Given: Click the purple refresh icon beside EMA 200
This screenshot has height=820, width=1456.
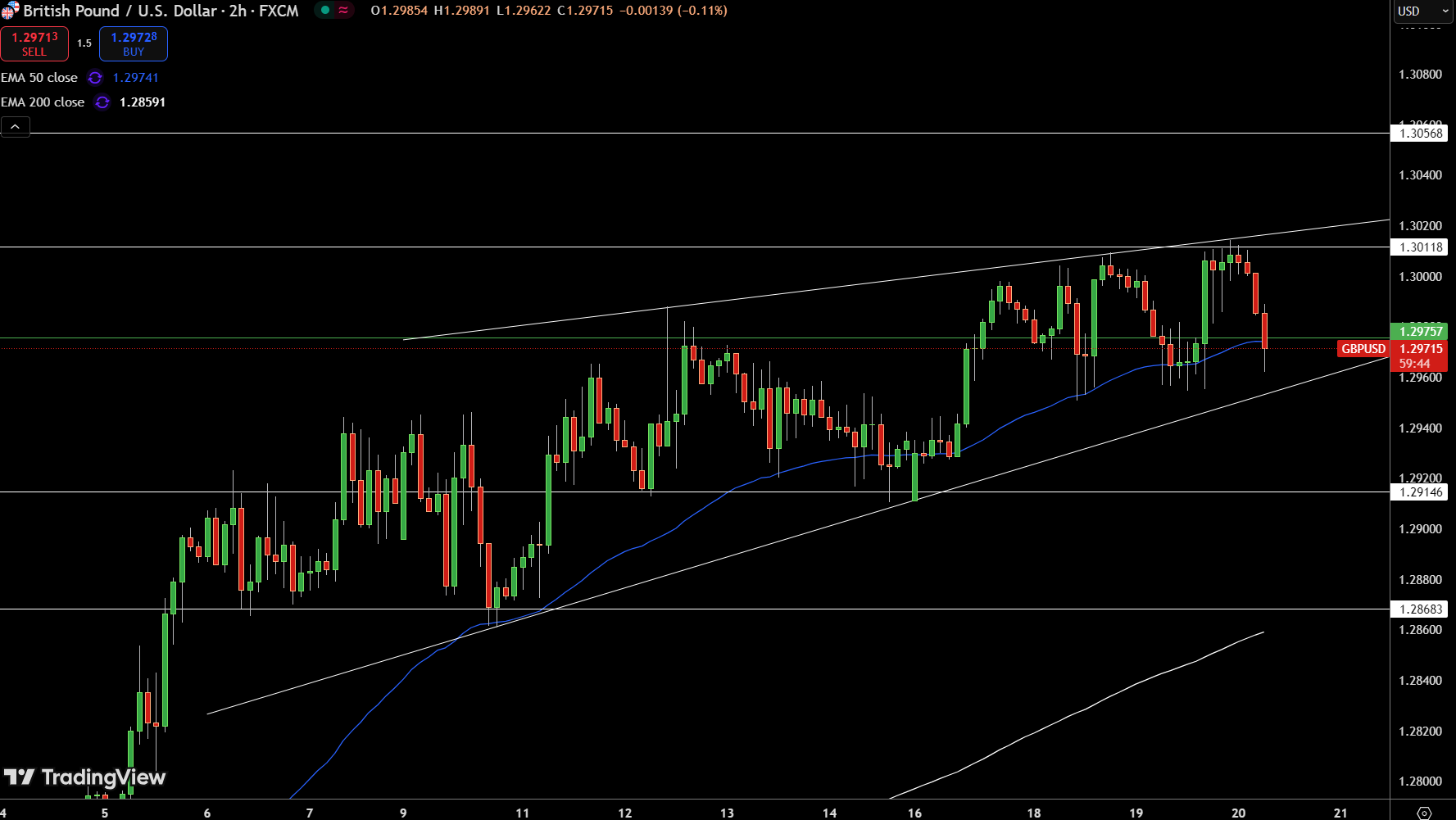Looking at the screenshot, I should coord(102,102).
